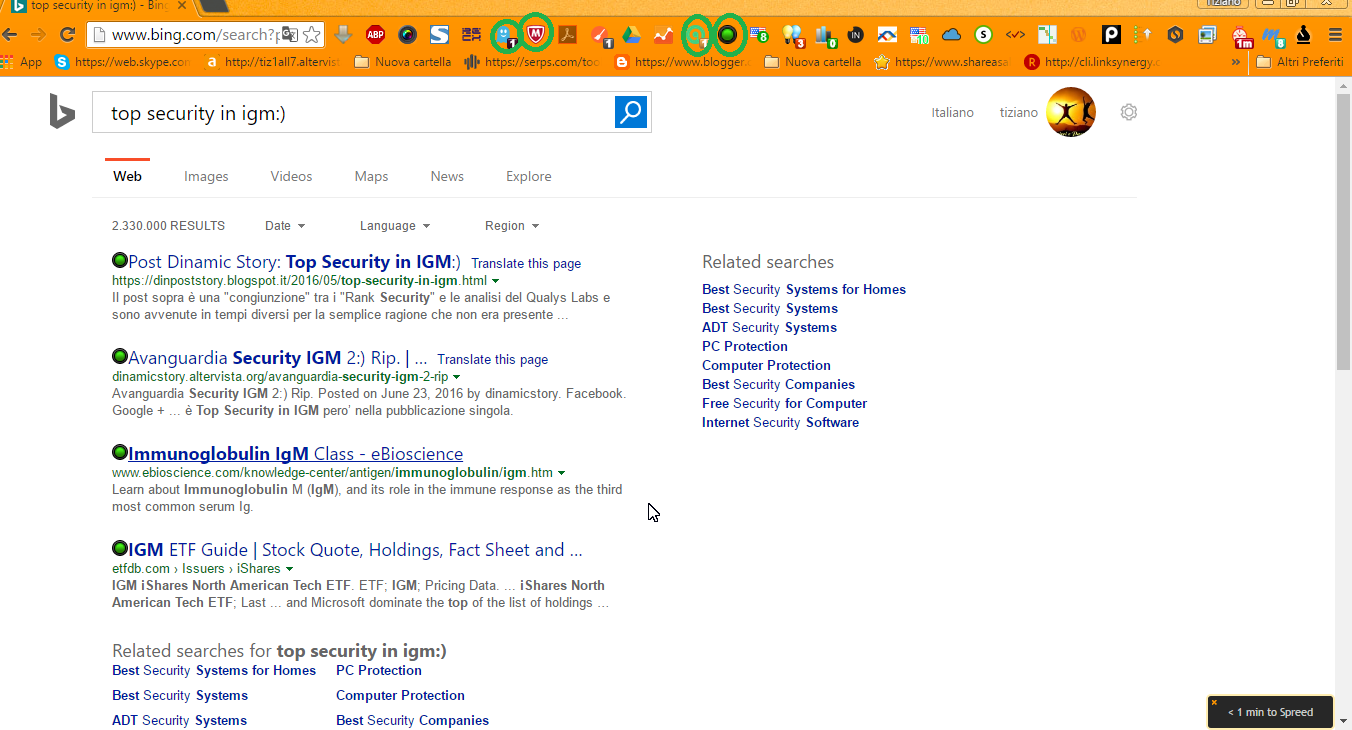Viewport: 1352px width, 730px height.
Task: Go back with the browser back arrow
Action: click(10, 34)
